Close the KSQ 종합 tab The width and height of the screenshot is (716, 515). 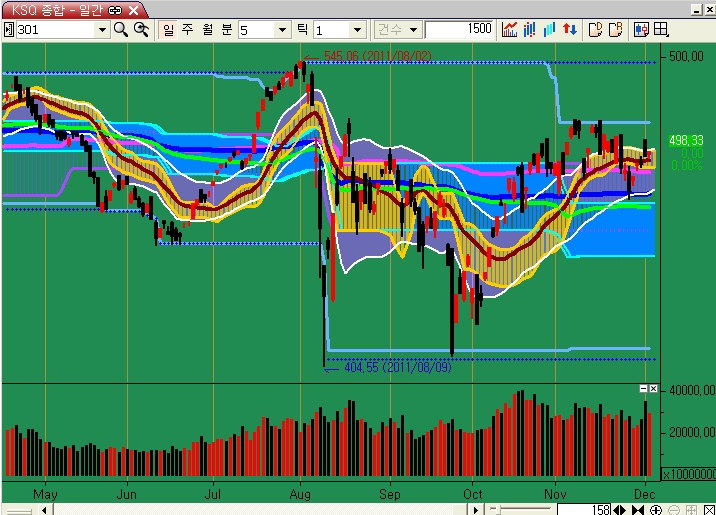pyautogui.click(x=133, y=9)
